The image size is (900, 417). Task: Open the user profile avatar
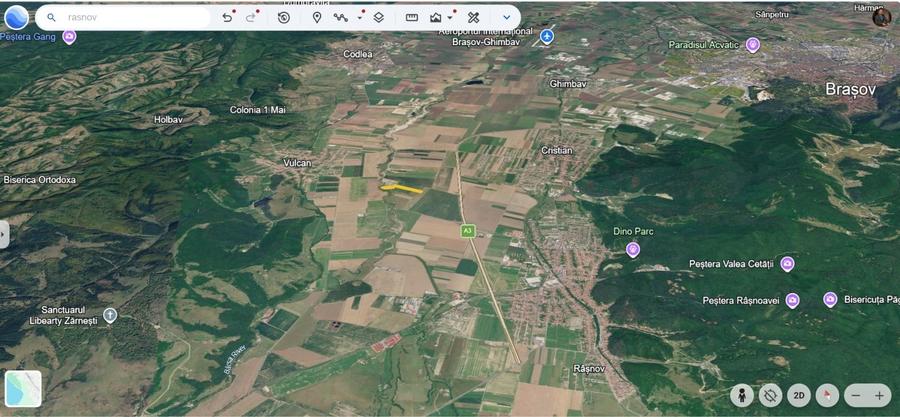(882, 17)
